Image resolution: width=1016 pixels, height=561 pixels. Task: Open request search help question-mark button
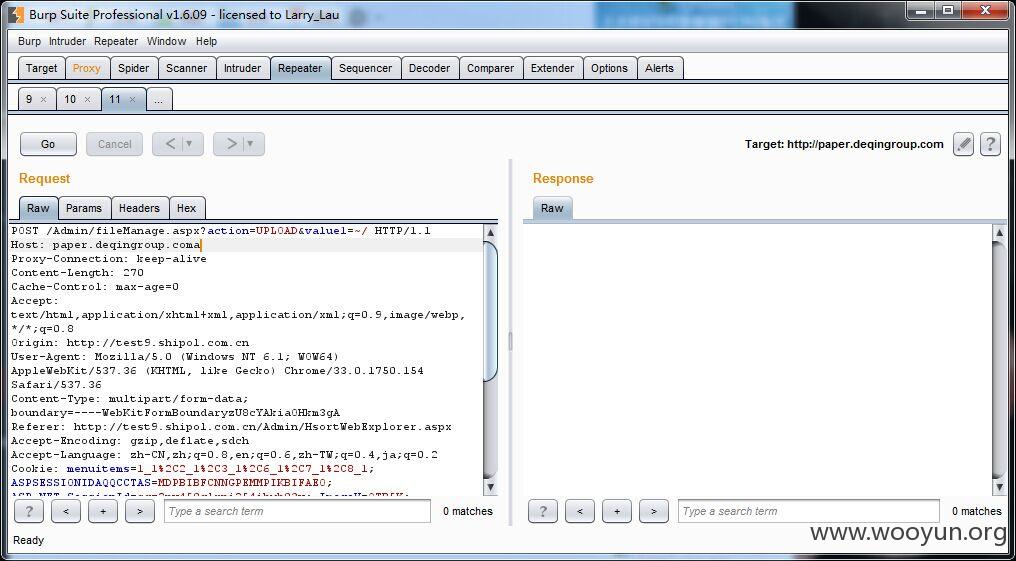click(29, 511)
